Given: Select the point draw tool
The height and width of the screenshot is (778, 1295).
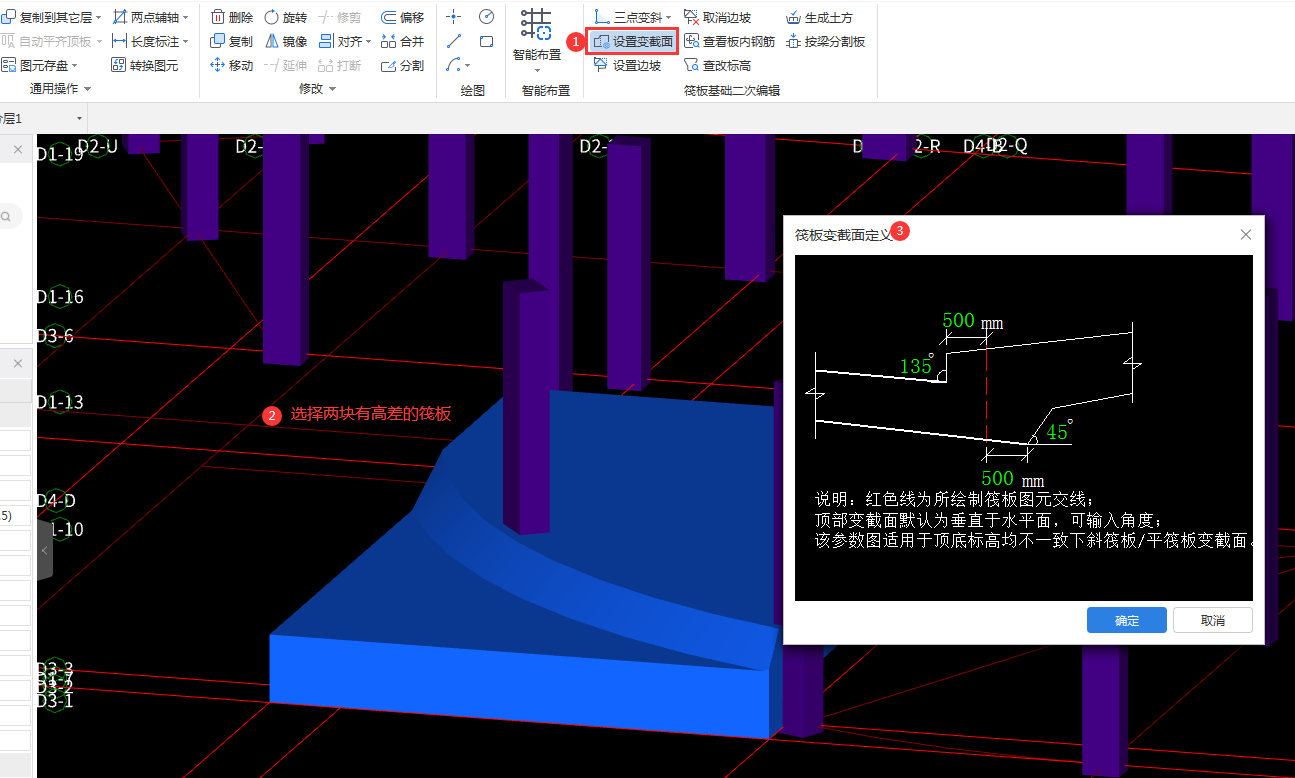Looking at the screenshot, I should click(x=454, y=17).
